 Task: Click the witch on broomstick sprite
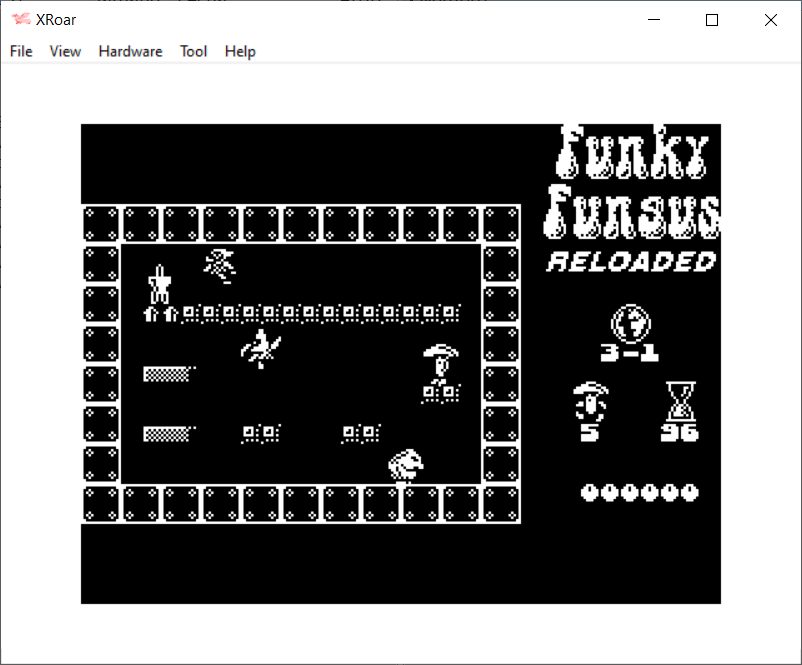(x=261, y=348)
